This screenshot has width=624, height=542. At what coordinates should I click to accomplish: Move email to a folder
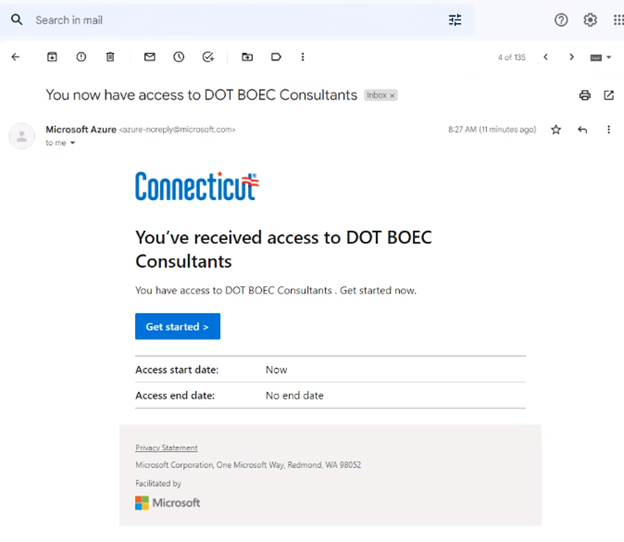(247, 57)
